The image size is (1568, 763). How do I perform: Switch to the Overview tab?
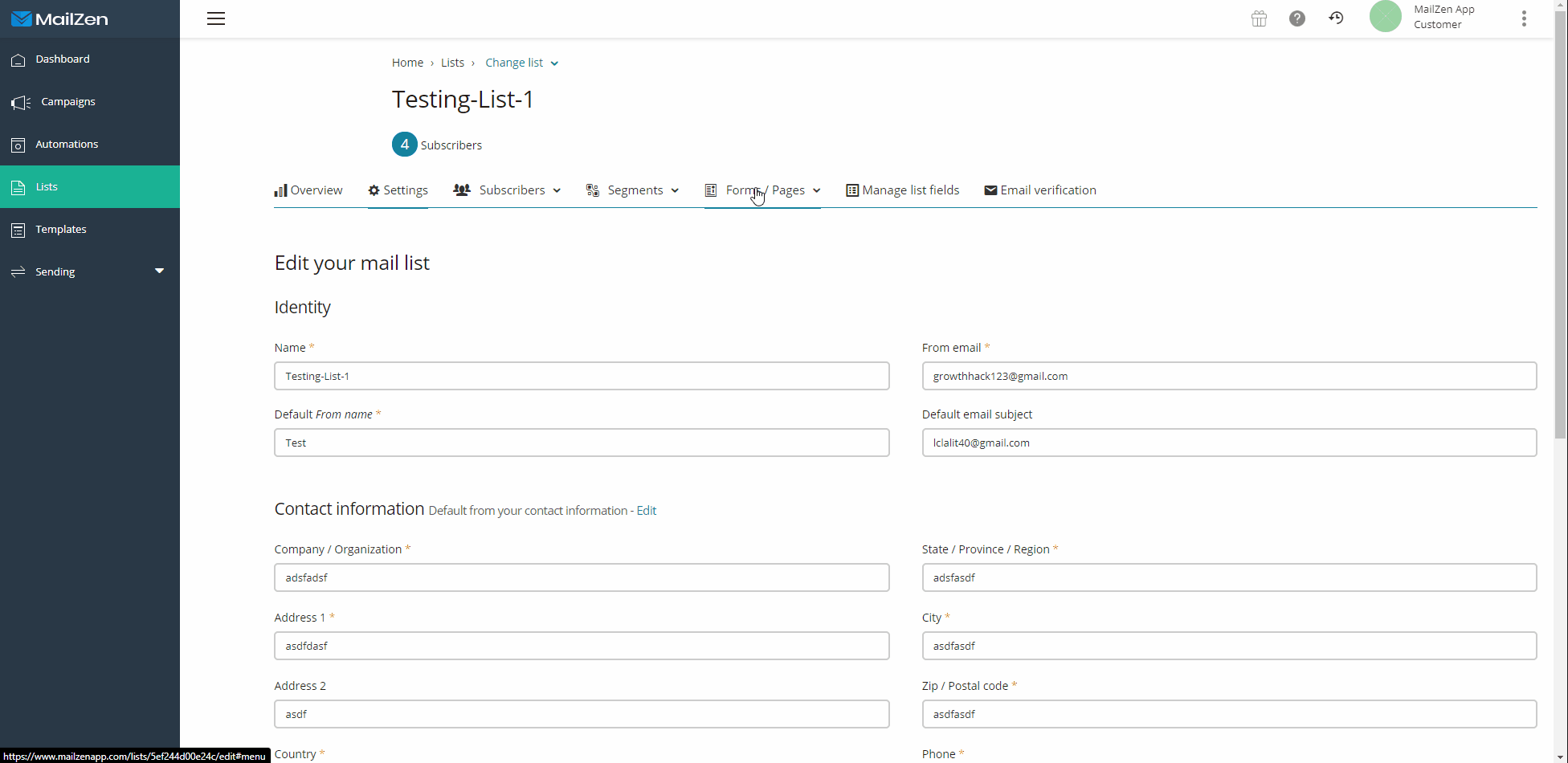click(308, 190)
